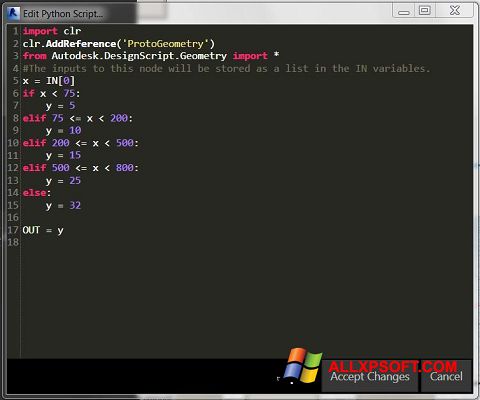Click the Edit Python Script title text
This screenshot has height=400, width=480.
click(x=63, y=14)
